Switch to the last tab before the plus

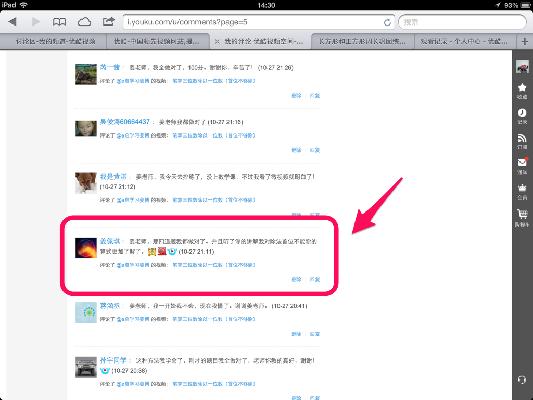coord(464,42)
